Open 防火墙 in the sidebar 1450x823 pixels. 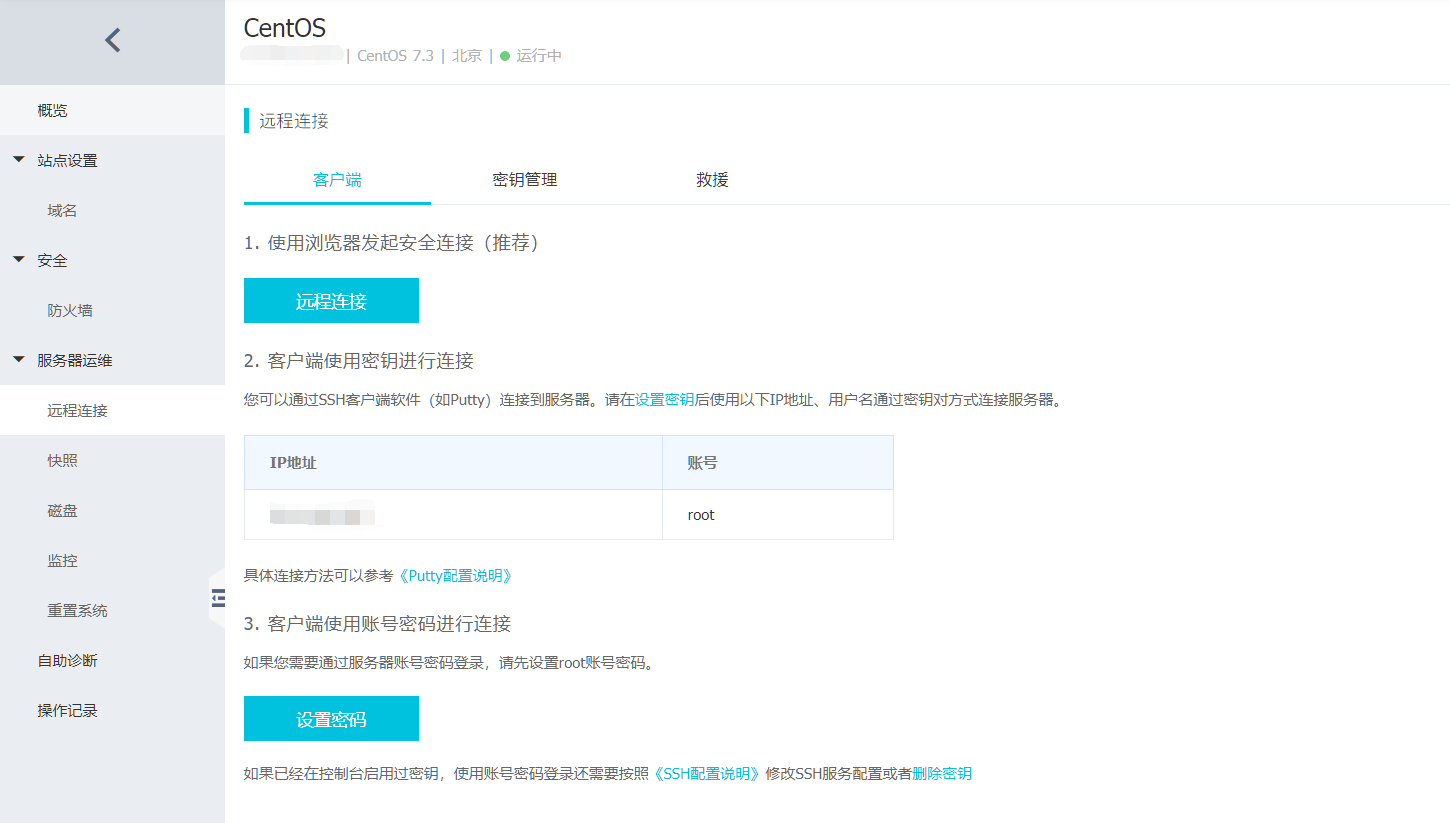(x=112, y=310)
